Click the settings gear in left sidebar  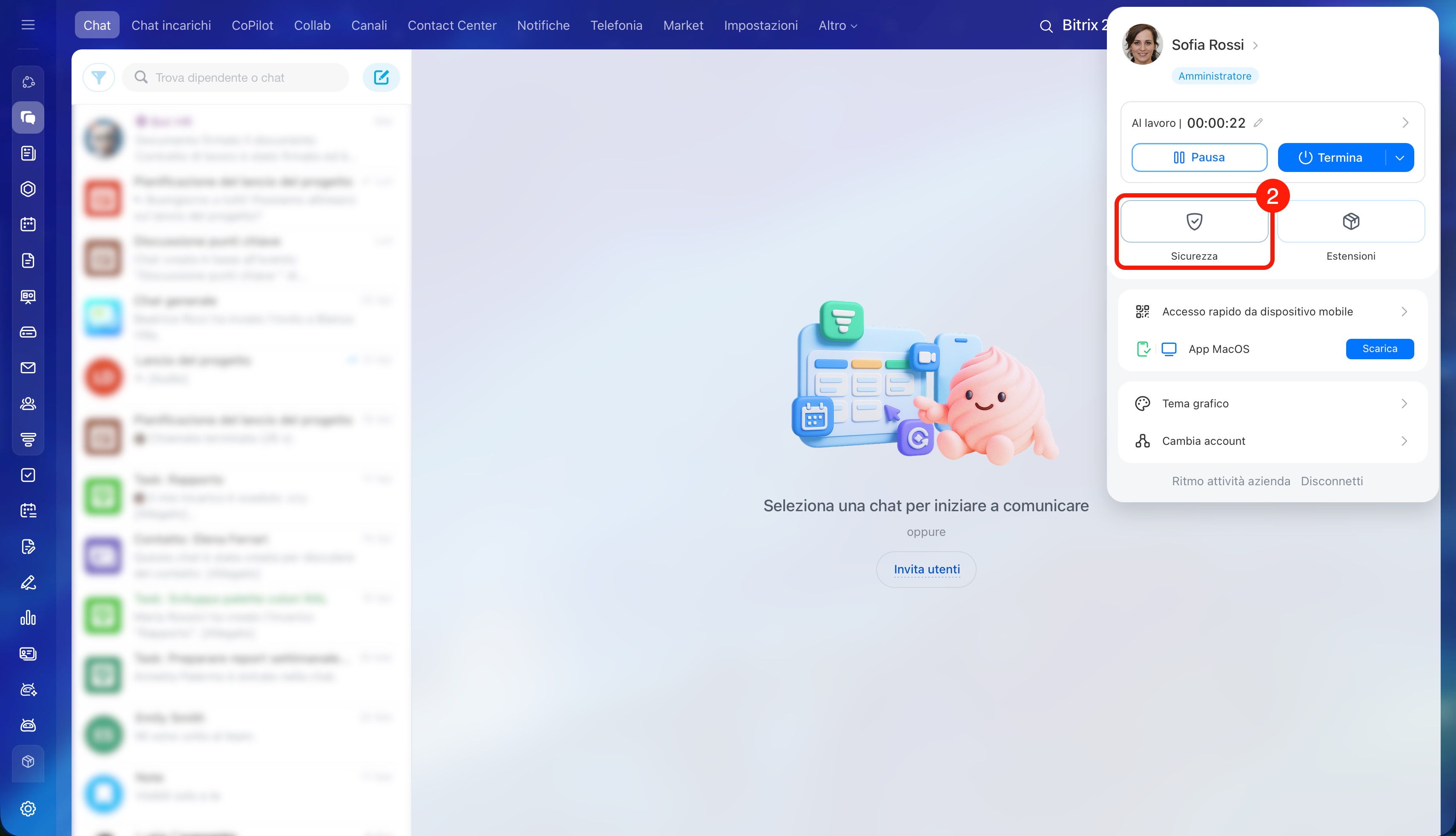pyautogui.click(x=28, y=808)
